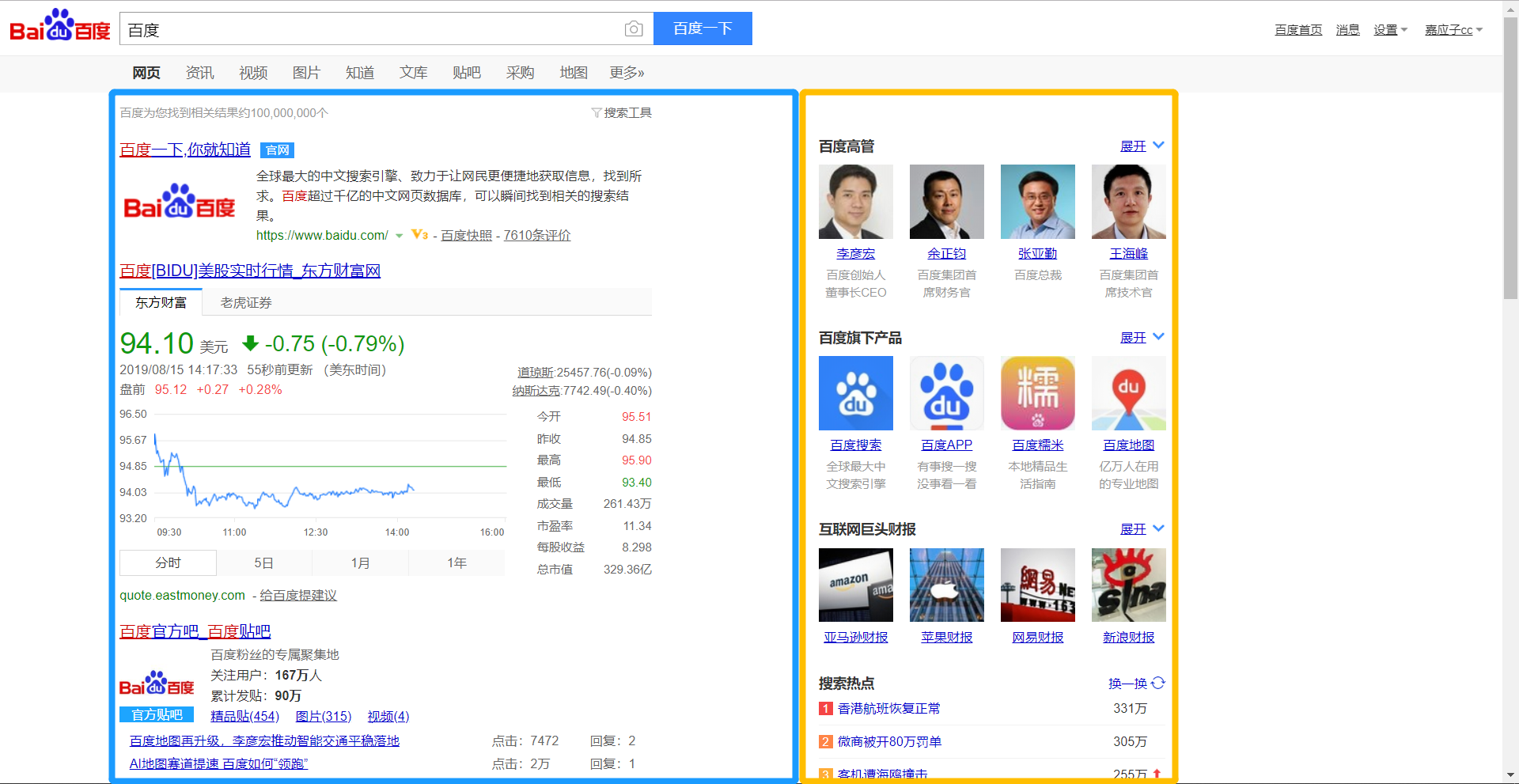
Task: Select the 老虎证券 data source tab
Action: 246,303
